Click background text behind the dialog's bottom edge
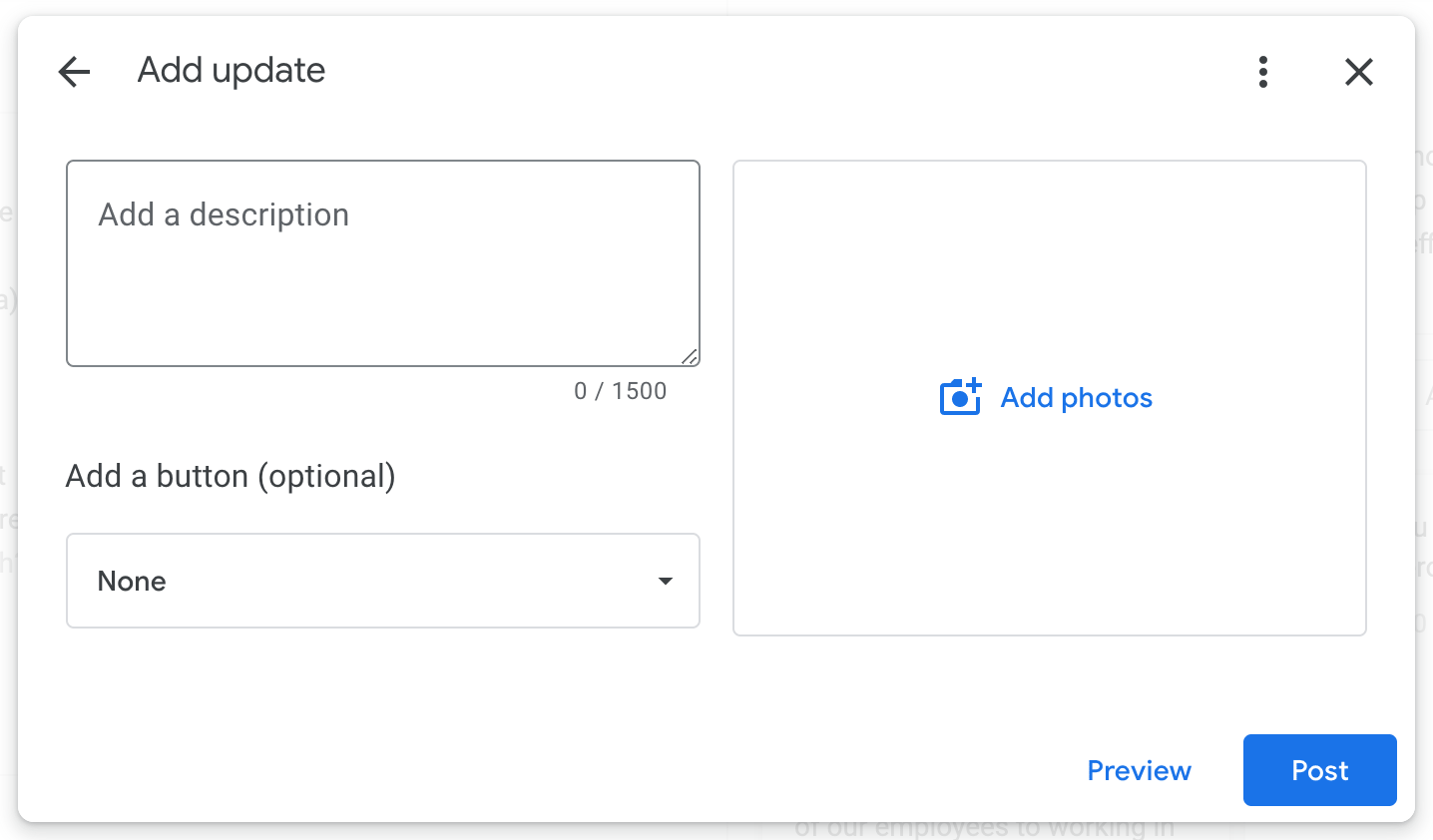 coord(983,829)
